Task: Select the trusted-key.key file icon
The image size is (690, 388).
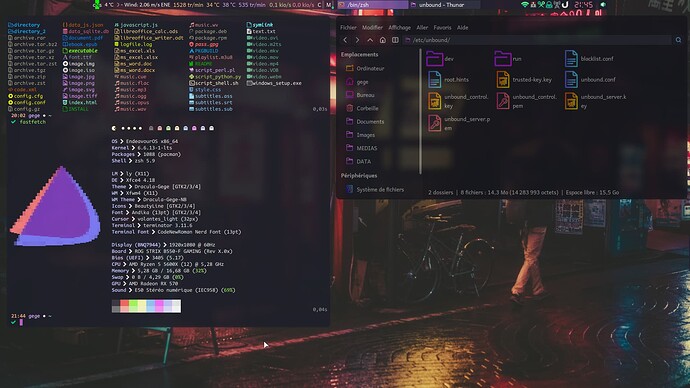Action: [x=503, y=80]
